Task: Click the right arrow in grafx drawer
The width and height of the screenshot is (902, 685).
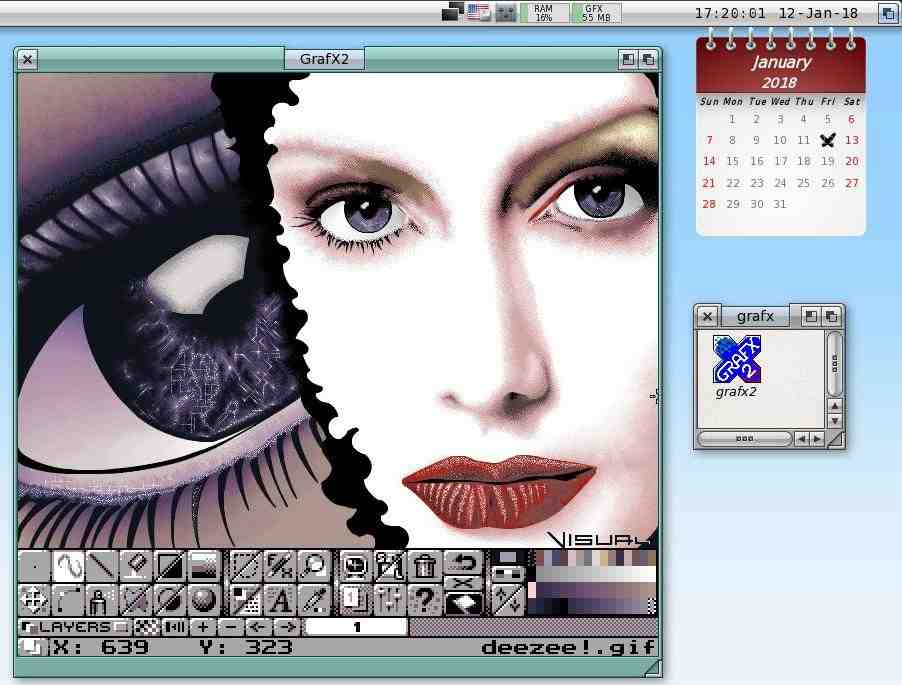Action: coord(817,439)
